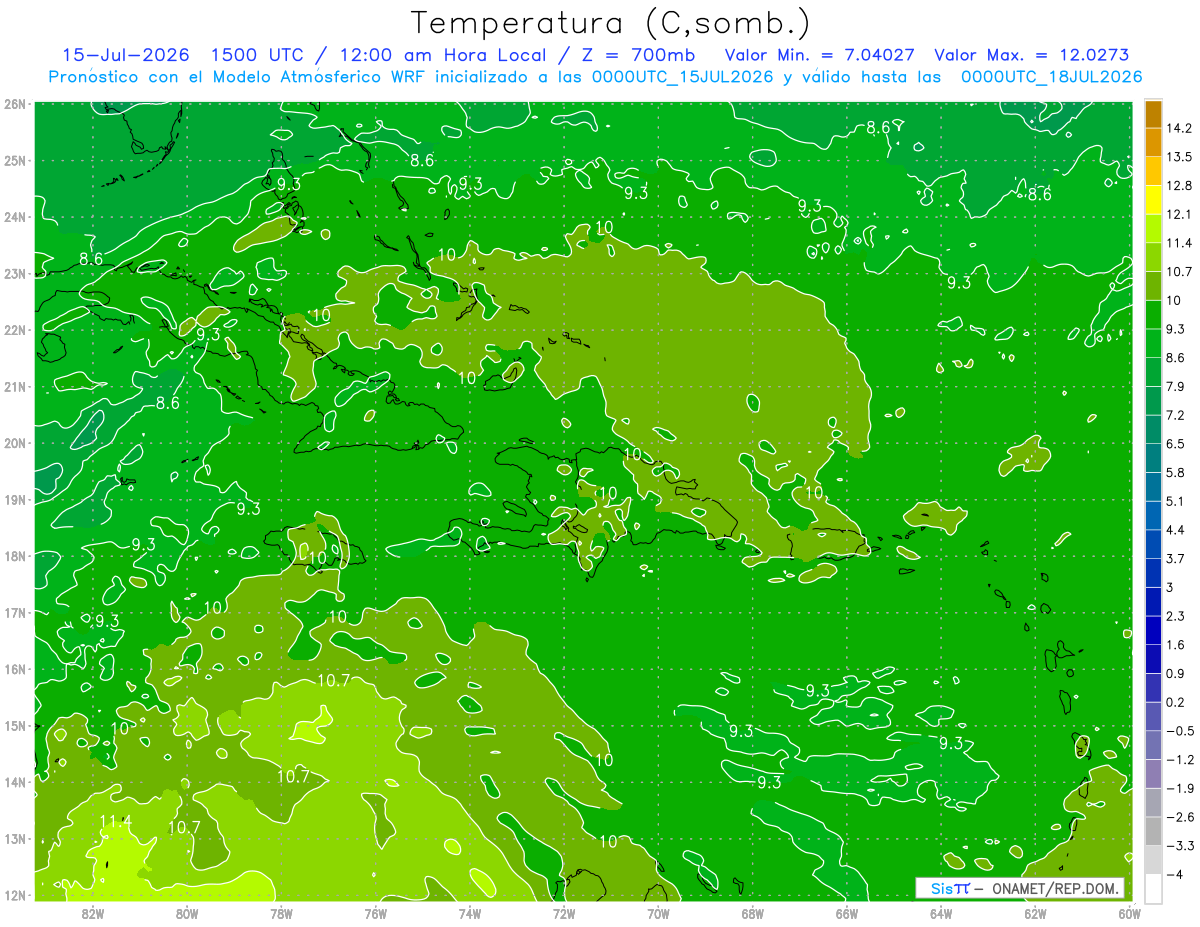Viewport: 1200px width, 927px height.
Task: Click the 5.1 color bar value
Action: (x=1175, y=501)
